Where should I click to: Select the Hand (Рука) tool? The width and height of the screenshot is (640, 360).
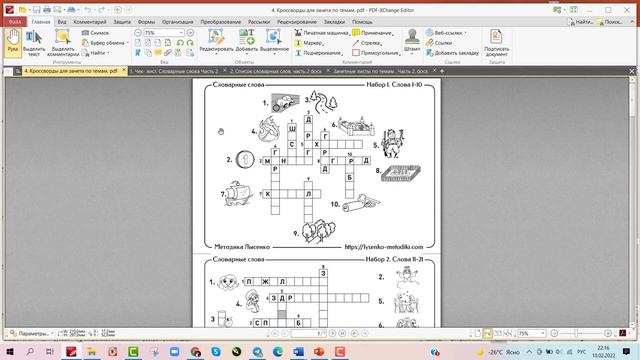[13, 42]
